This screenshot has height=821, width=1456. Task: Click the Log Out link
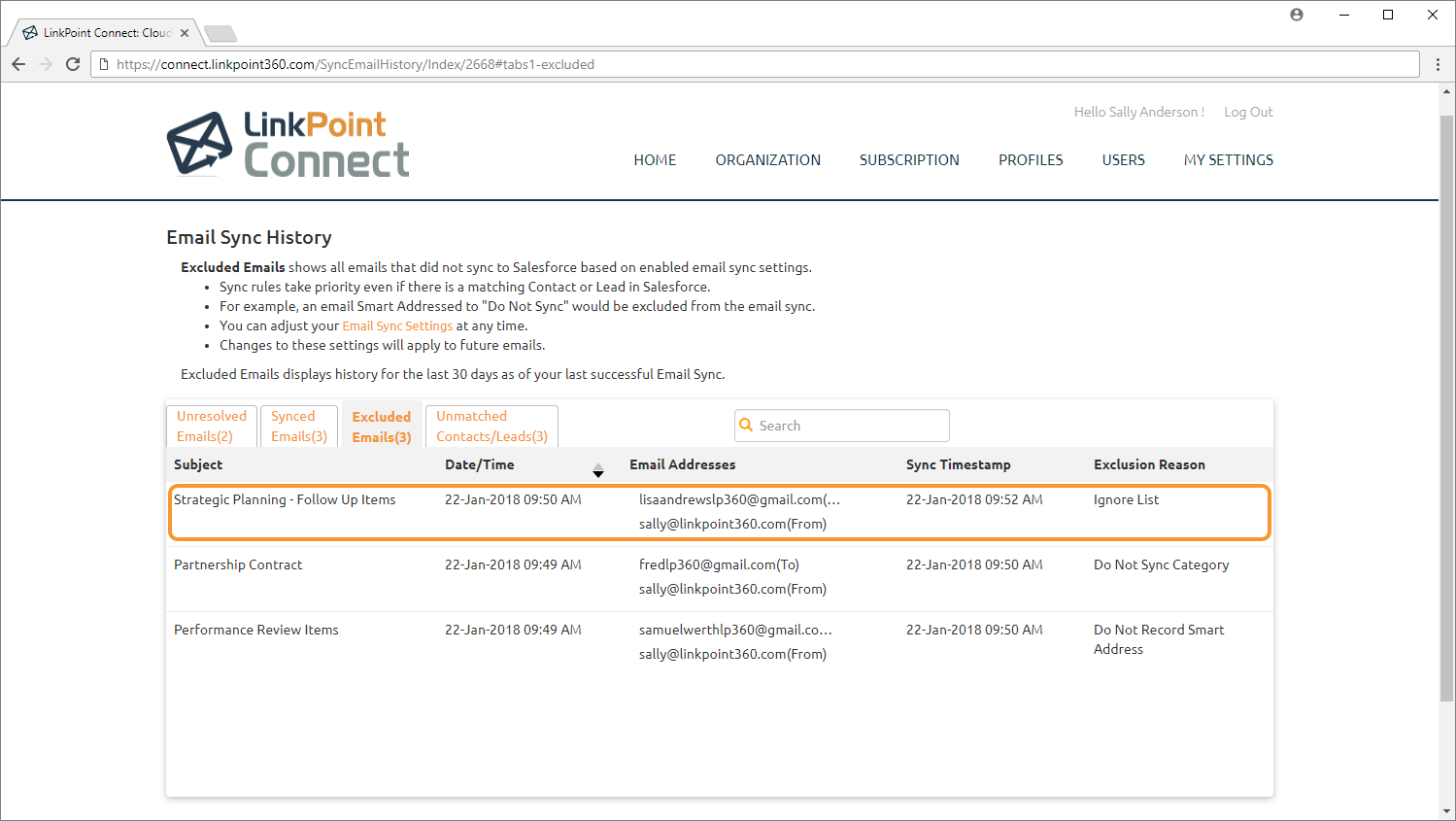pos(1248,112)
